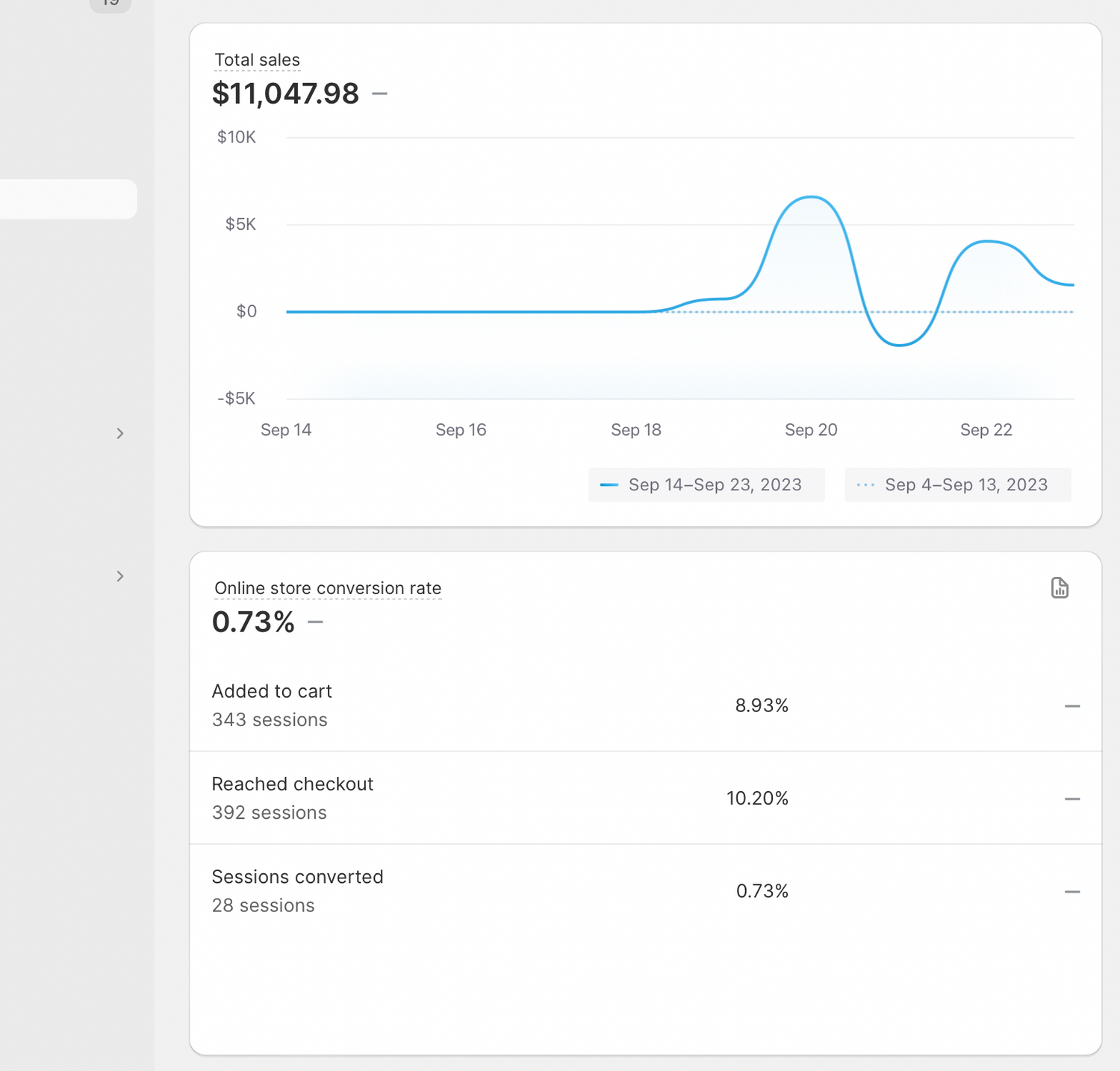
Task: Select the highlighted sidebar menu item
Action: (x=67, y=199)
